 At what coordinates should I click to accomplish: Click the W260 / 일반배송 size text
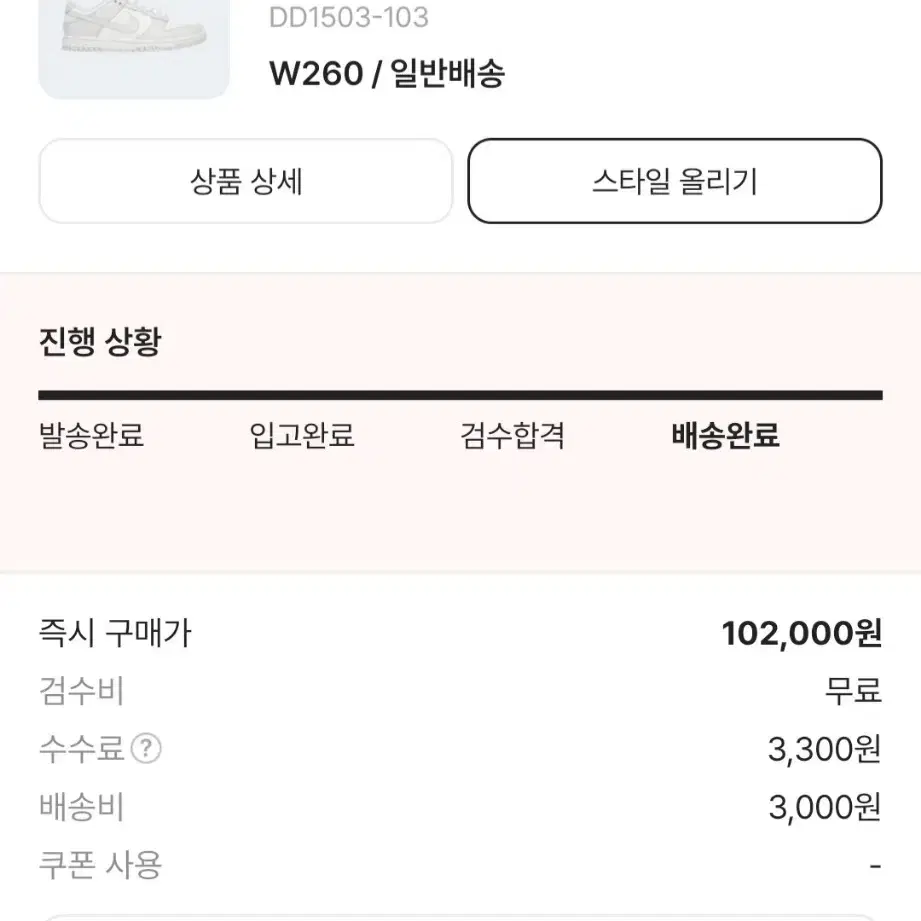(387, 73)
